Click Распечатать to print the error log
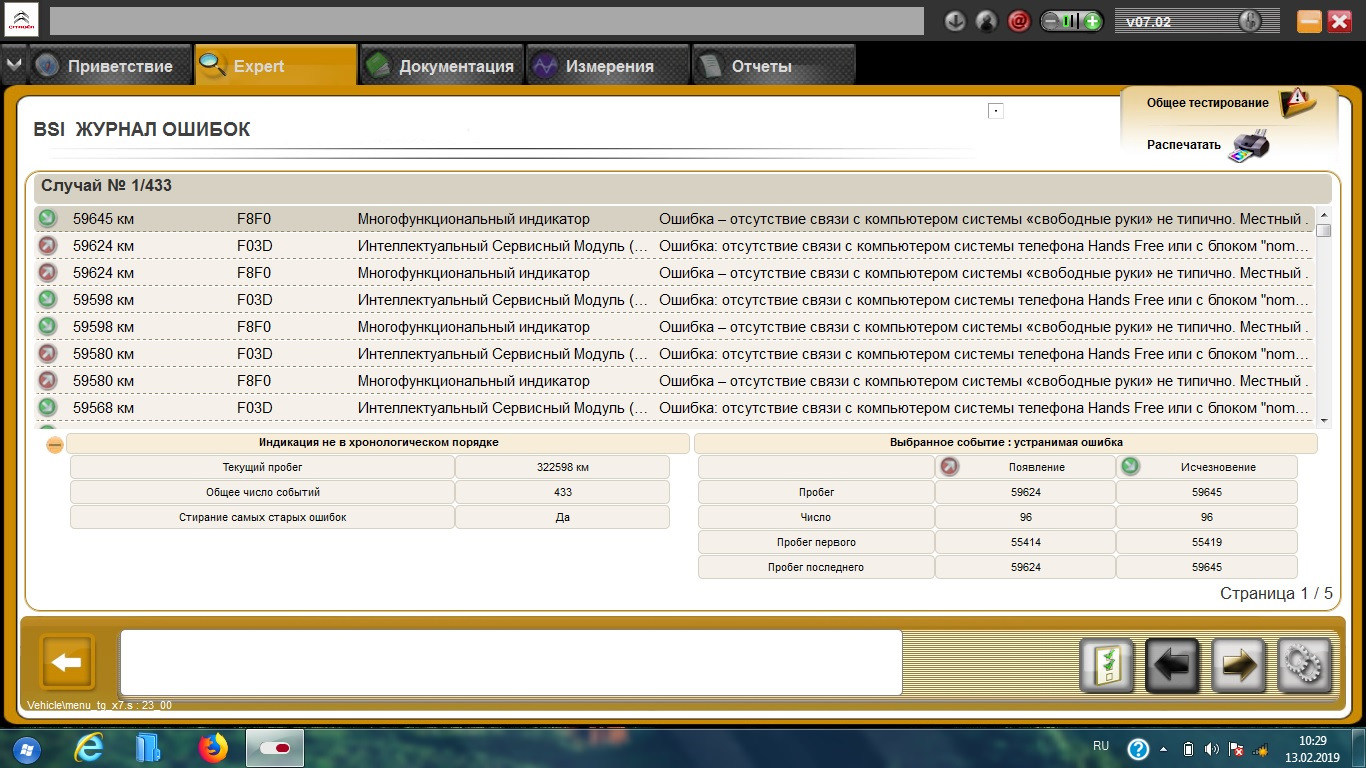This screenshot has height=768, width=1366. [1184, 145]
